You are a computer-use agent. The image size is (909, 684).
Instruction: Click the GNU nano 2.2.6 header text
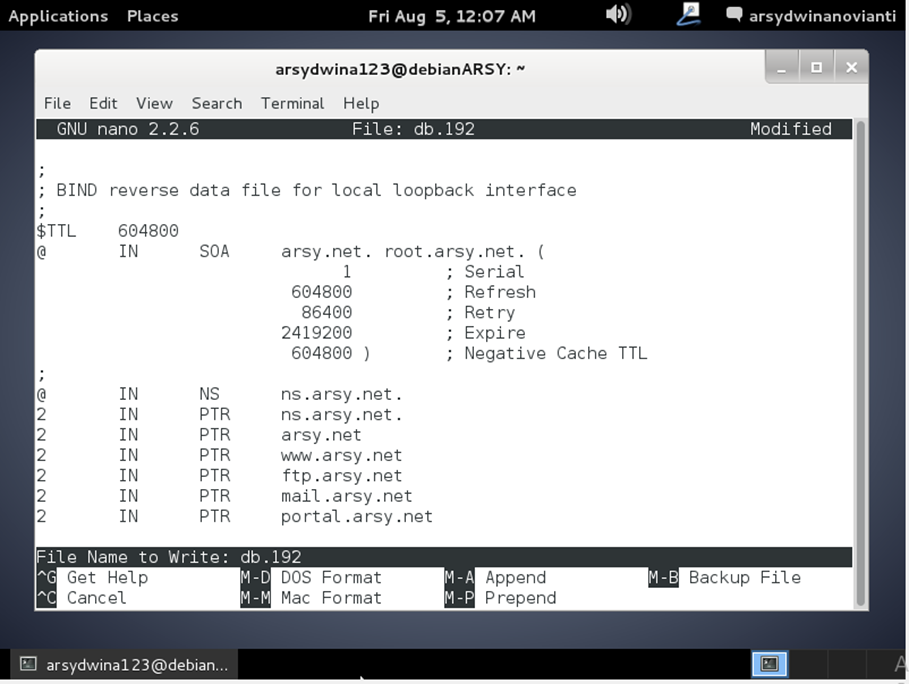(x=128, y=129)
